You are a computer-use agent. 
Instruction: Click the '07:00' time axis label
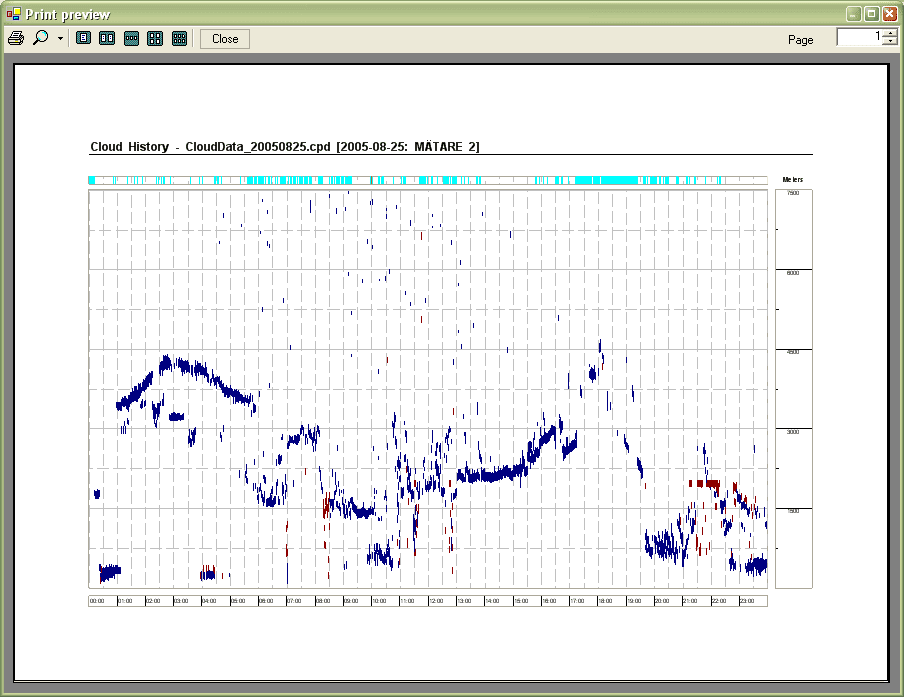294,601
